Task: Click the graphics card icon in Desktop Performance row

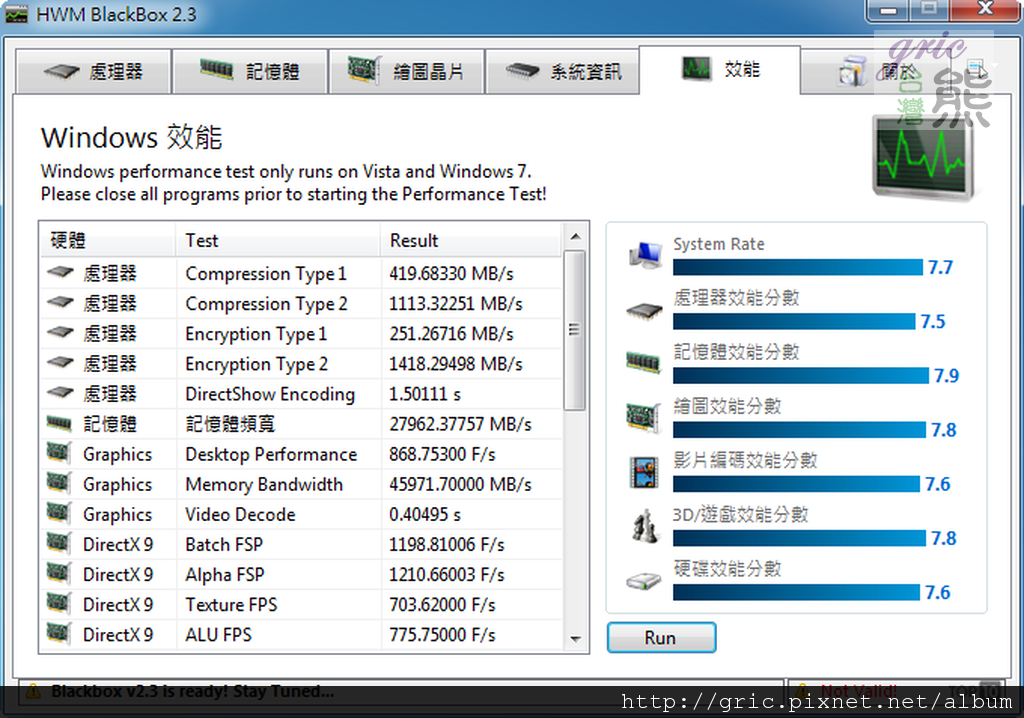Action: [x=59, y=453]
